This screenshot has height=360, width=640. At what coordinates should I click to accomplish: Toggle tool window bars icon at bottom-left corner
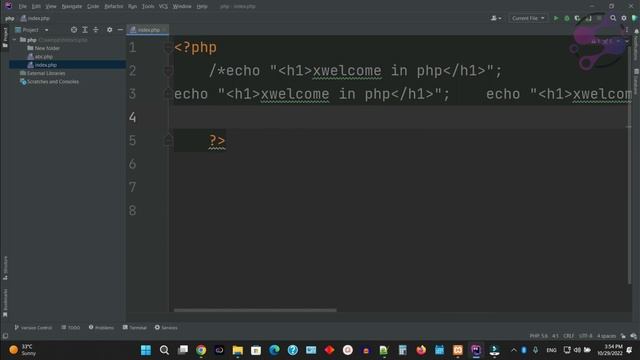coord(5,336)
